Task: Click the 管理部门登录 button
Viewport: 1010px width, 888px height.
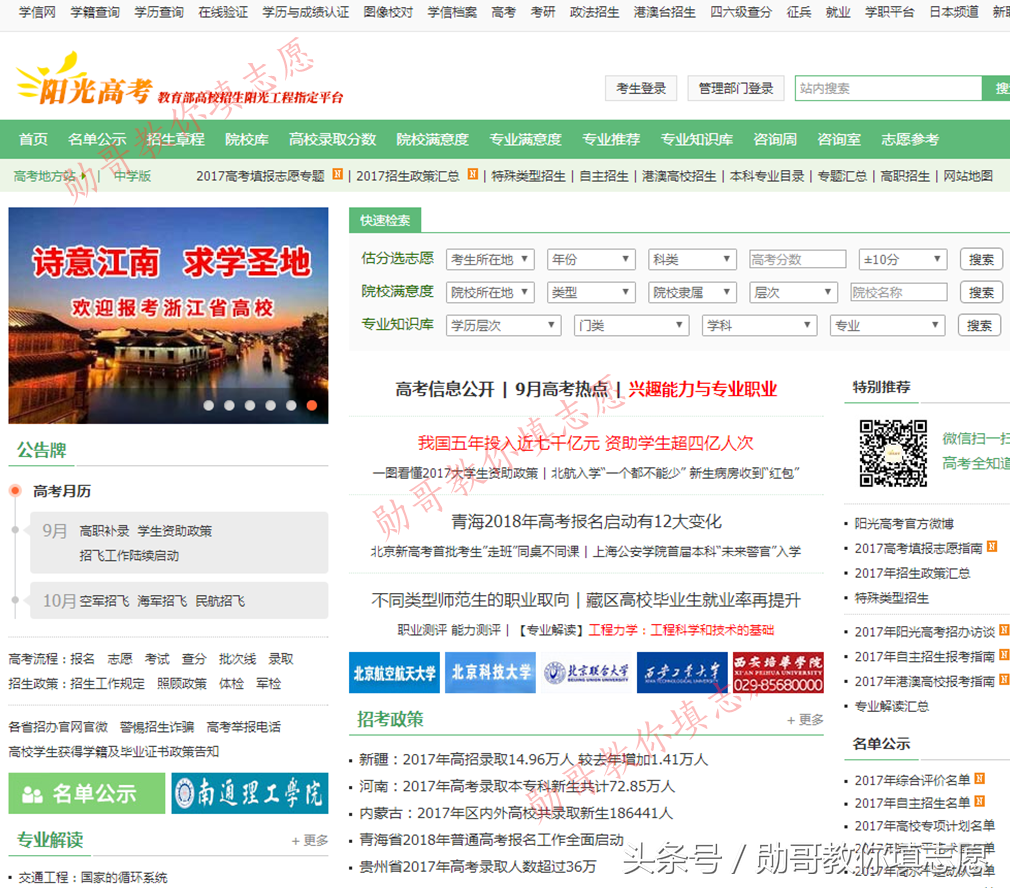Action: (735, 88)
